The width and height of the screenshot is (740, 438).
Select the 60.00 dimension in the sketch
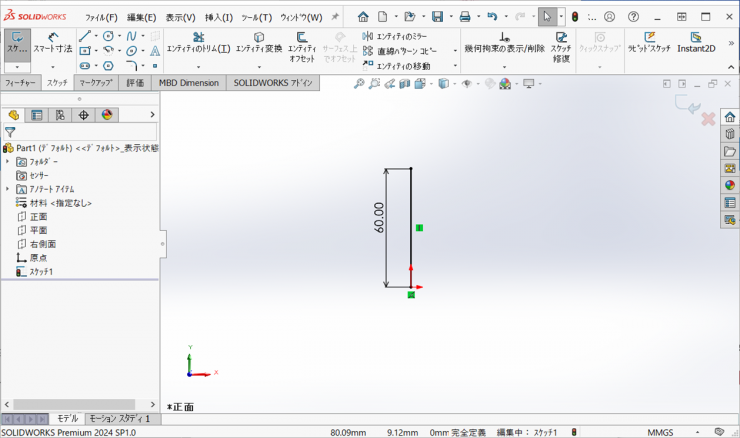pyautogui.click(x=380, y=217)
